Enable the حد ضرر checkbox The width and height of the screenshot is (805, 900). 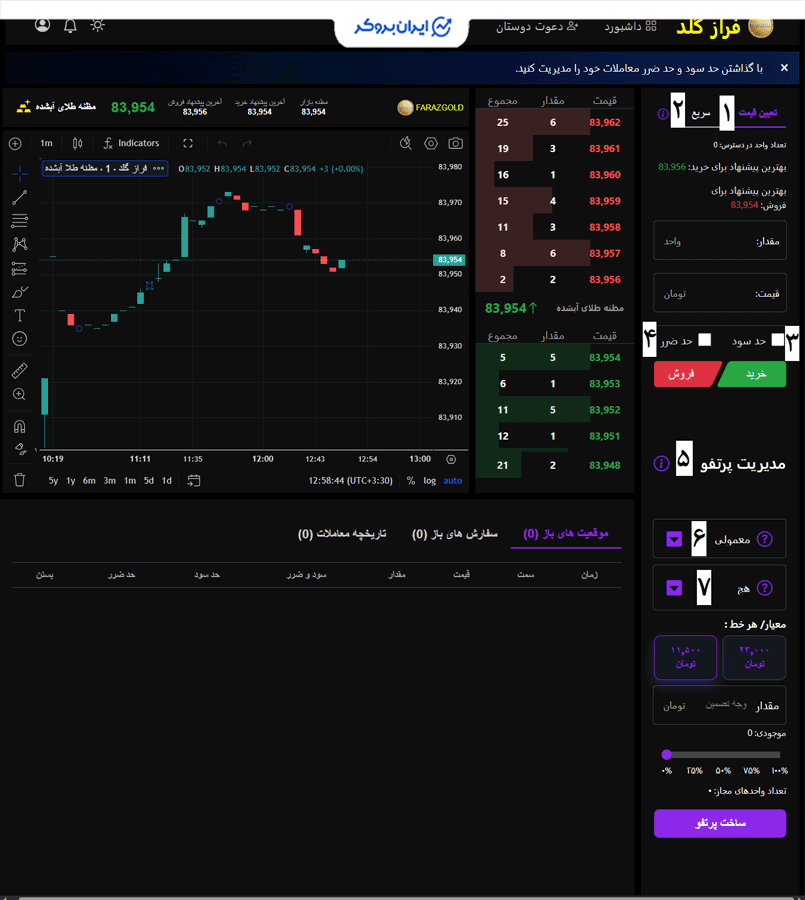pyautogui.click(x=704, y=340)
